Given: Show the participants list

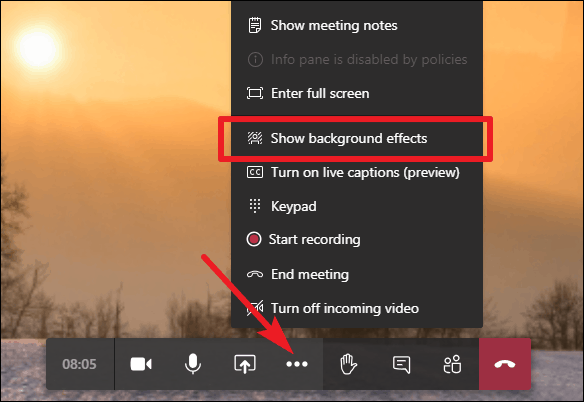Looking at the screenshot, I should tap(453, 364).
